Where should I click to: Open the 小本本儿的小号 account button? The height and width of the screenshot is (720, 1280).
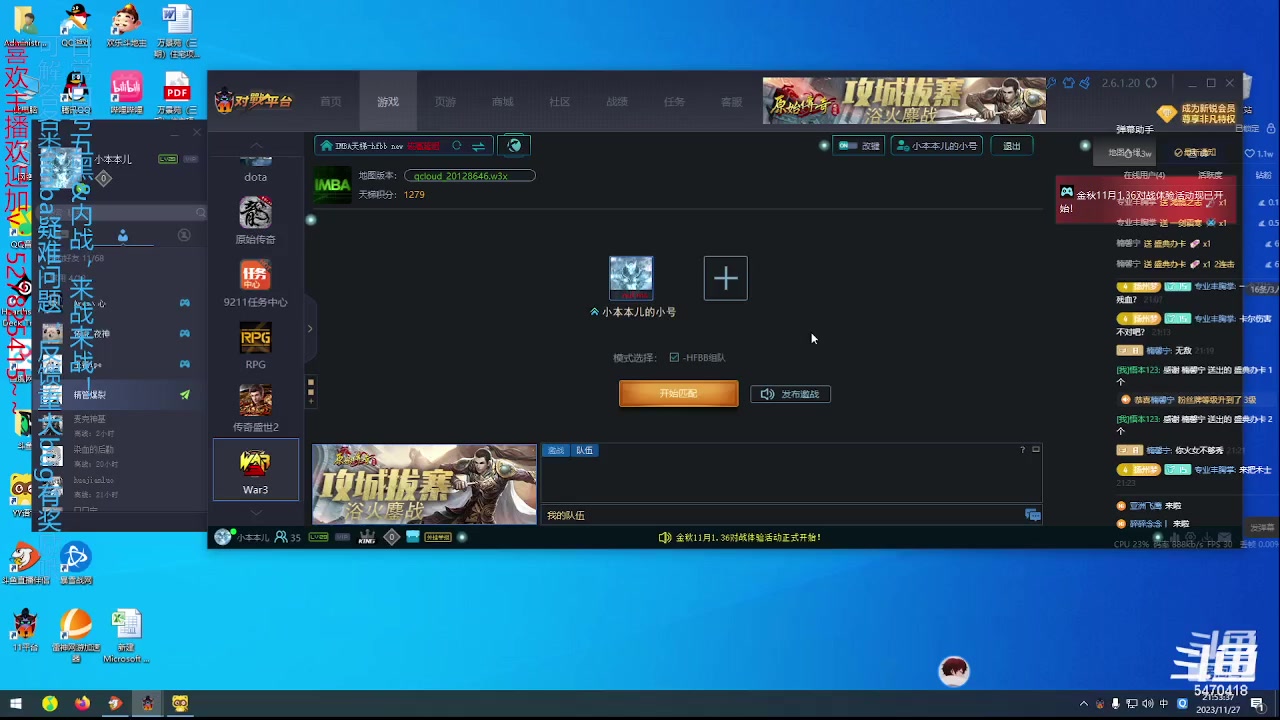[936, 146]
